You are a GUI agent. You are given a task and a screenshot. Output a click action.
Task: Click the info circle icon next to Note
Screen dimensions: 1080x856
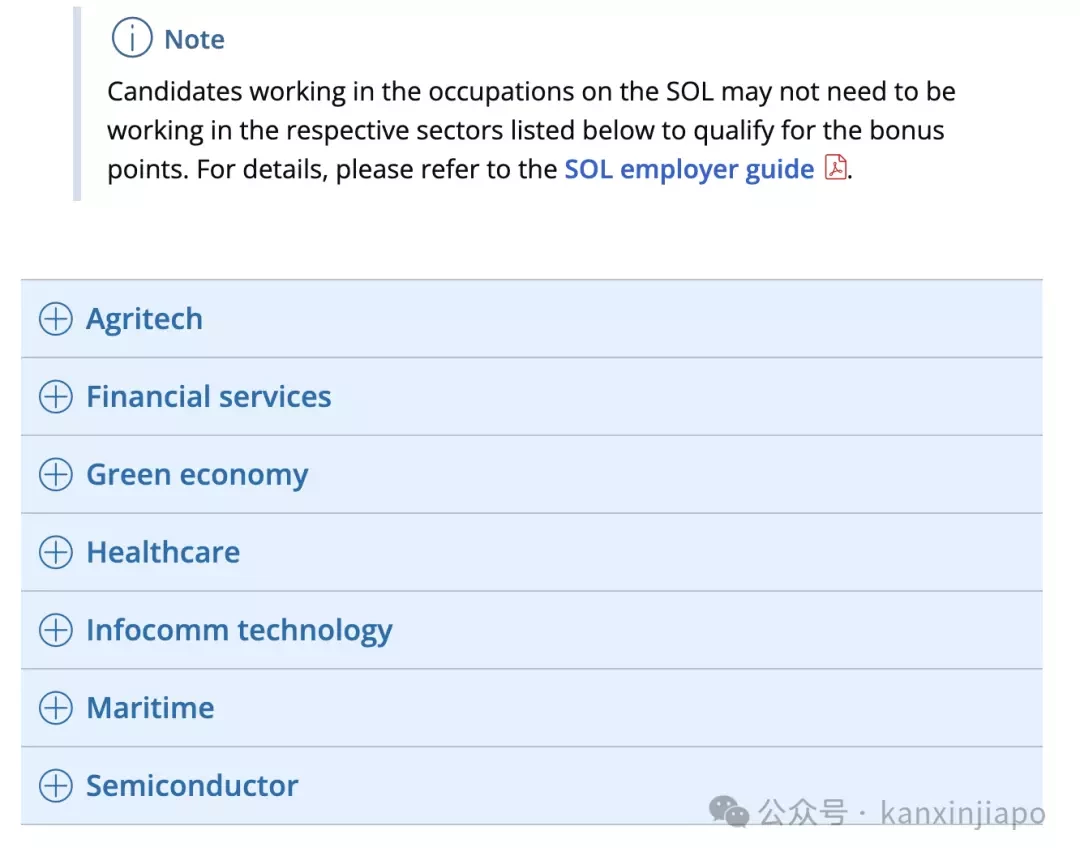[132, 38]
